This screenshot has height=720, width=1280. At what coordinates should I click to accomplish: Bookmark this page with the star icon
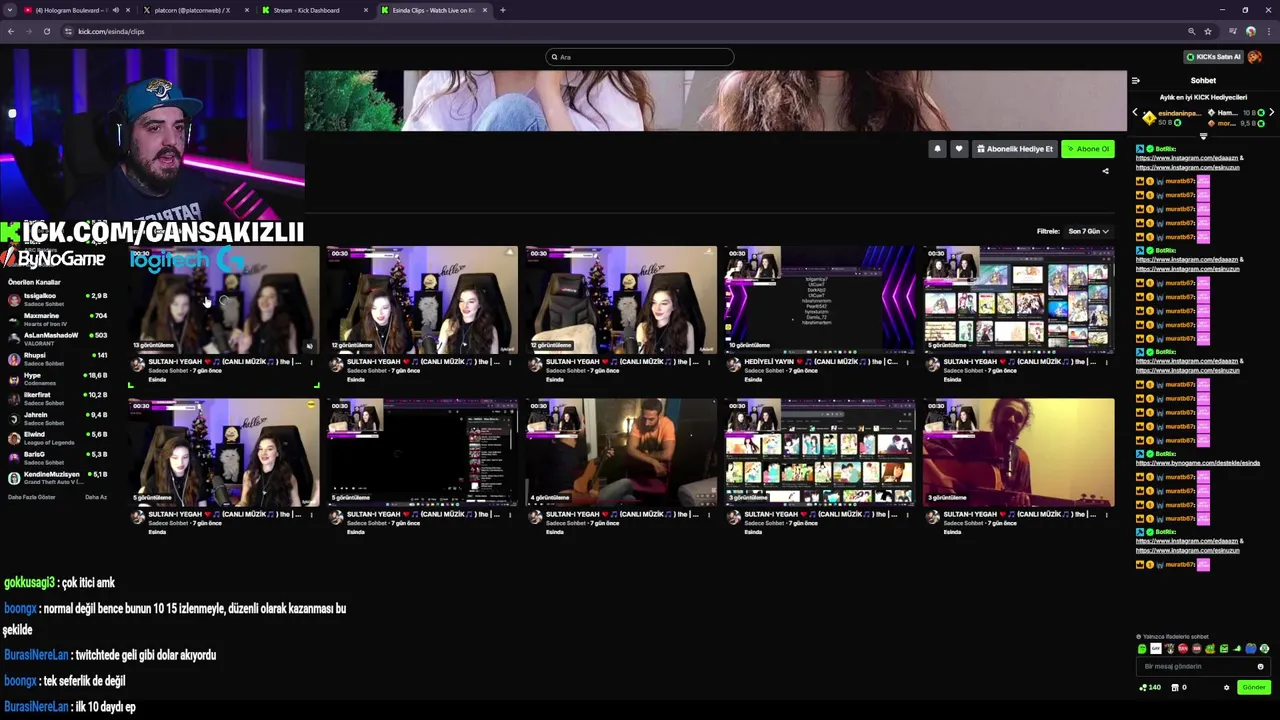click(x=1208, y=31)
